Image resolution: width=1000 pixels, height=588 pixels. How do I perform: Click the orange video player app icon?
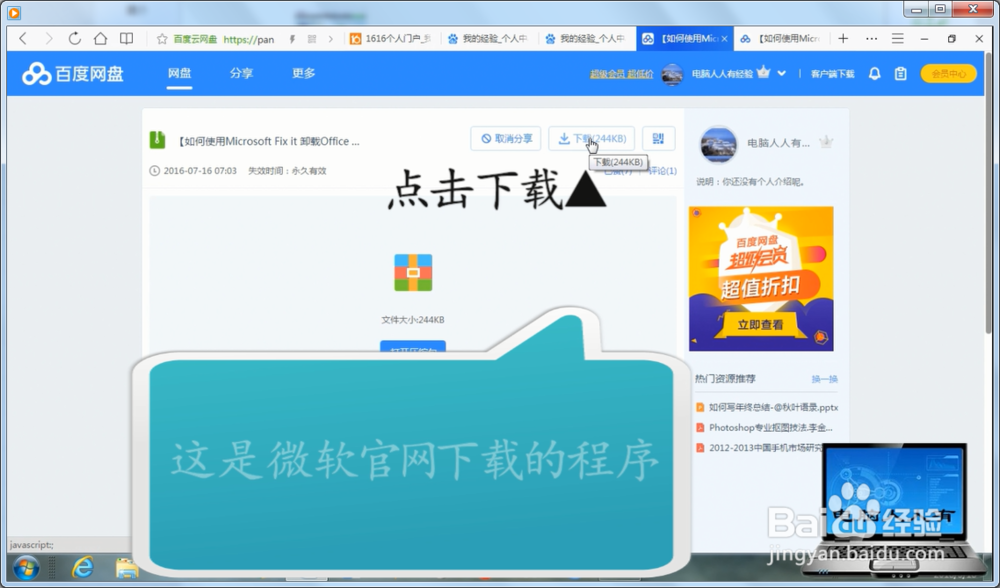coord(14,12)
